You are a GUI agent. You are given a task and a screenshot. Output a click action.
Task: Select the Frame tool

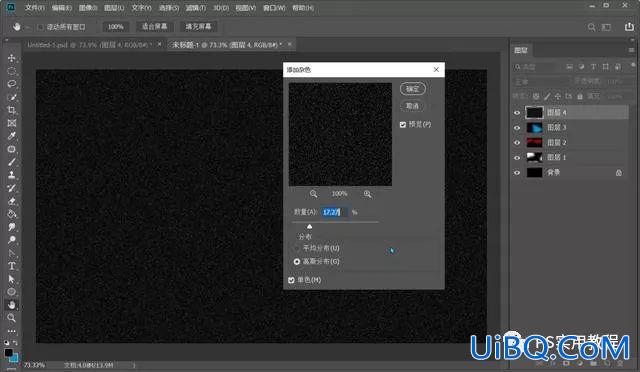(x=11, y=123)
